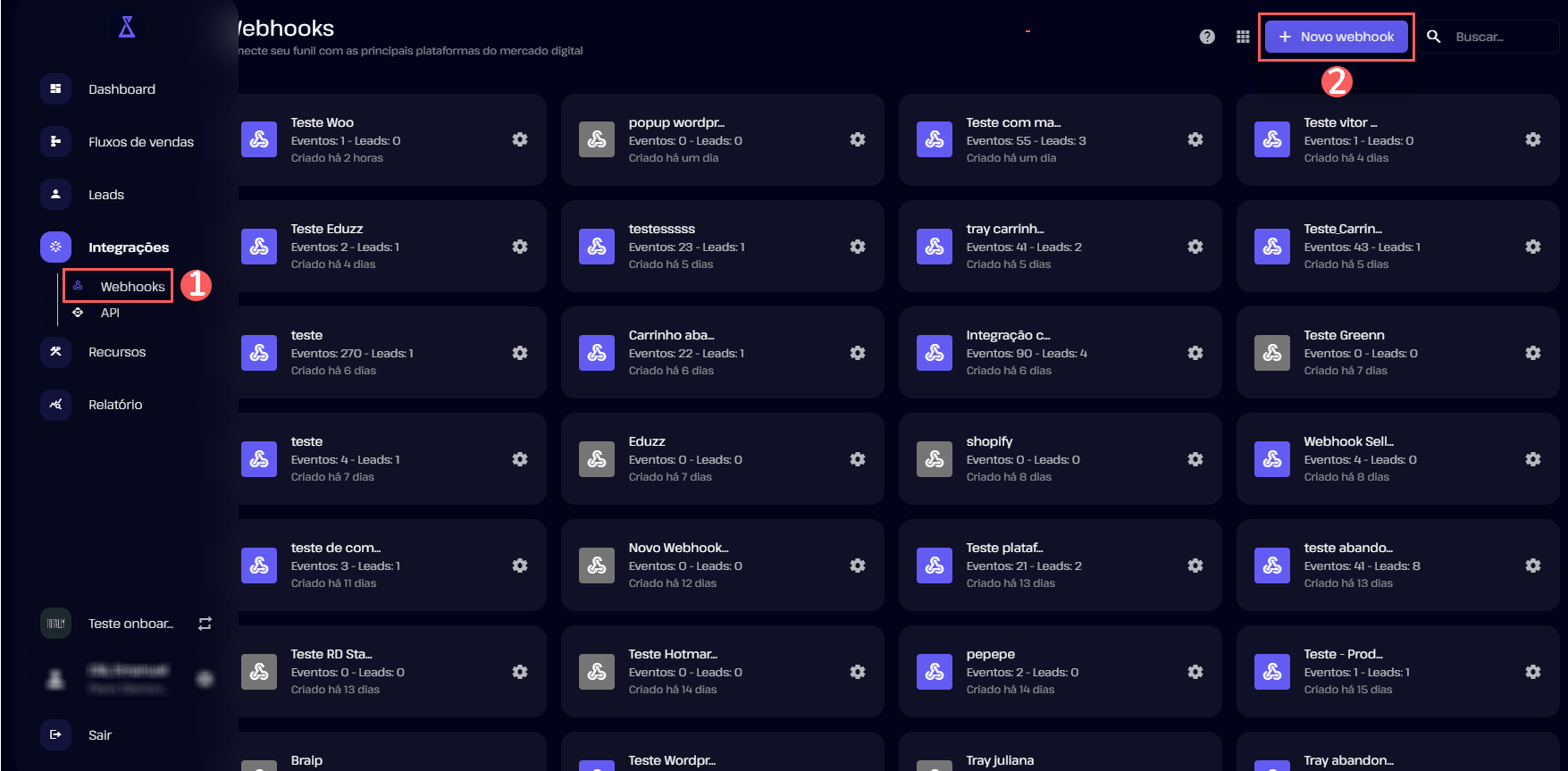
Task: Click the Dashboard sidebar icon
Action: pyautogui.click(x=55, y=88)
